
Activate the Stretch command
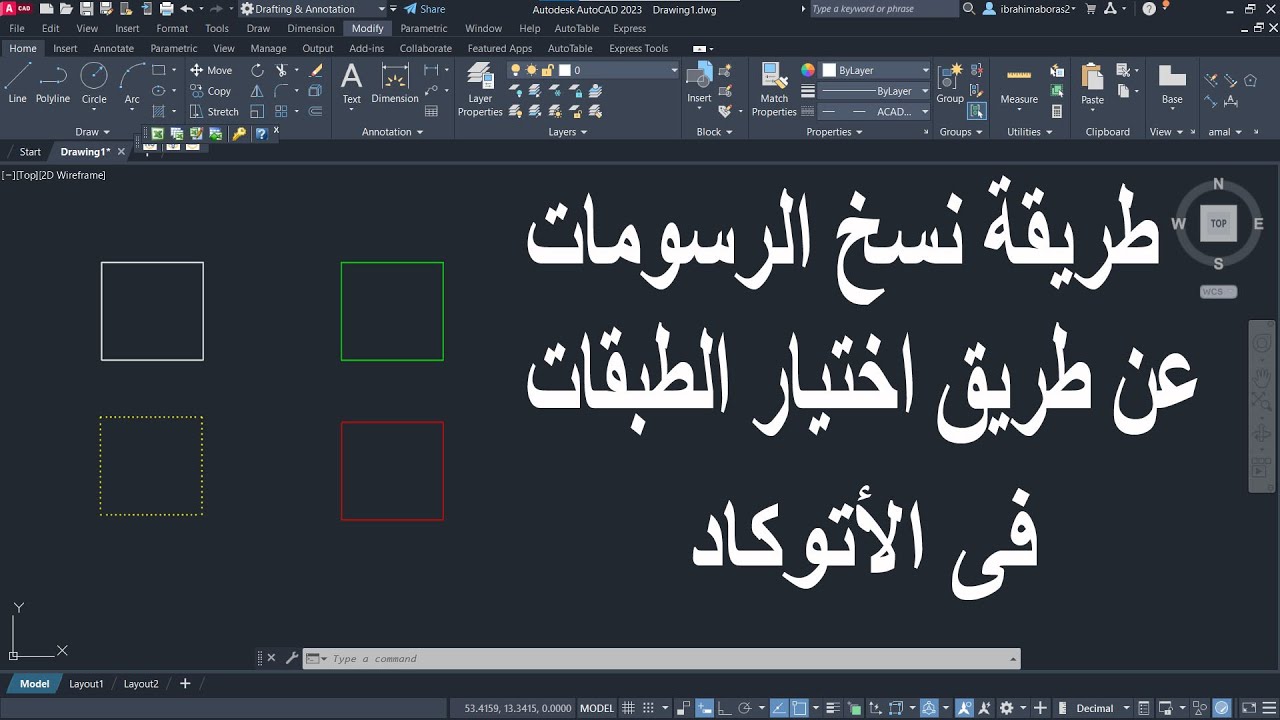click(214, 112)
